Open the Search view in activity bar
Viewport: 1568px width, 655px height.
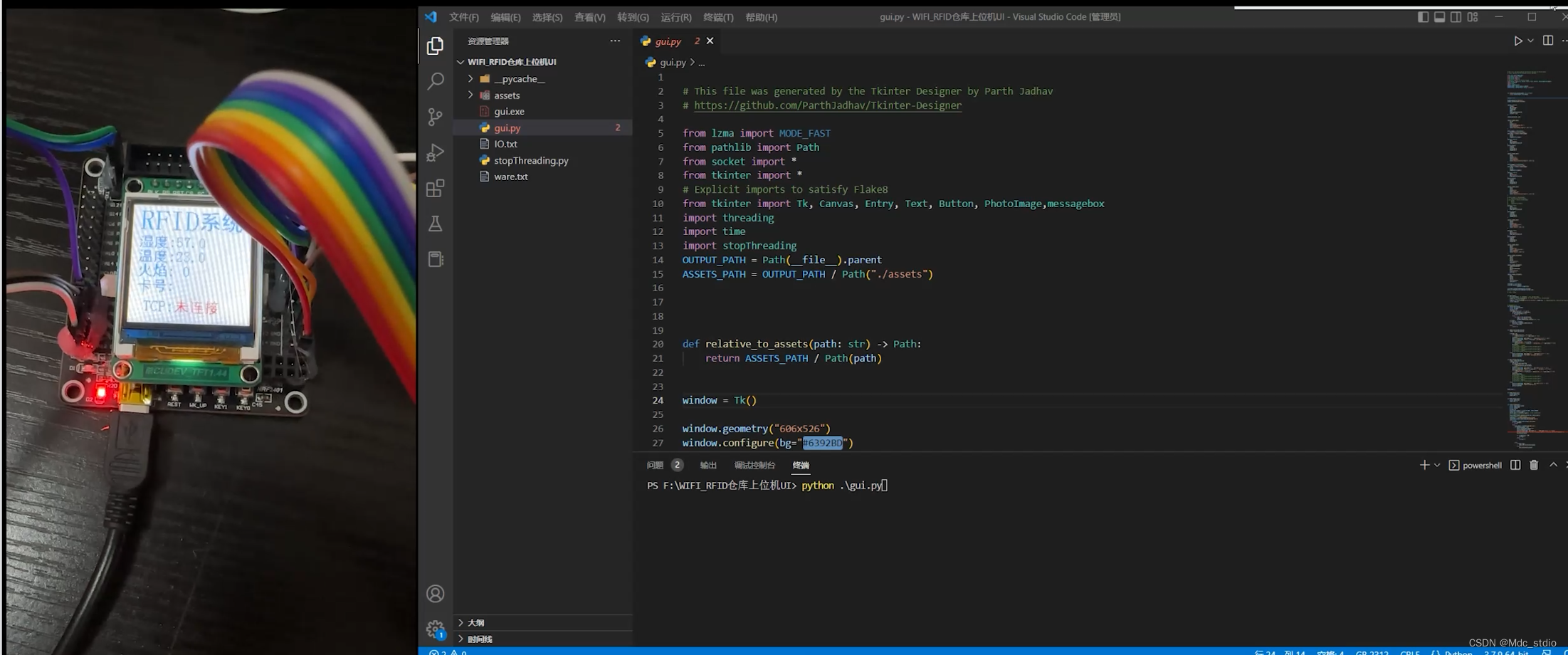[435, 81]
